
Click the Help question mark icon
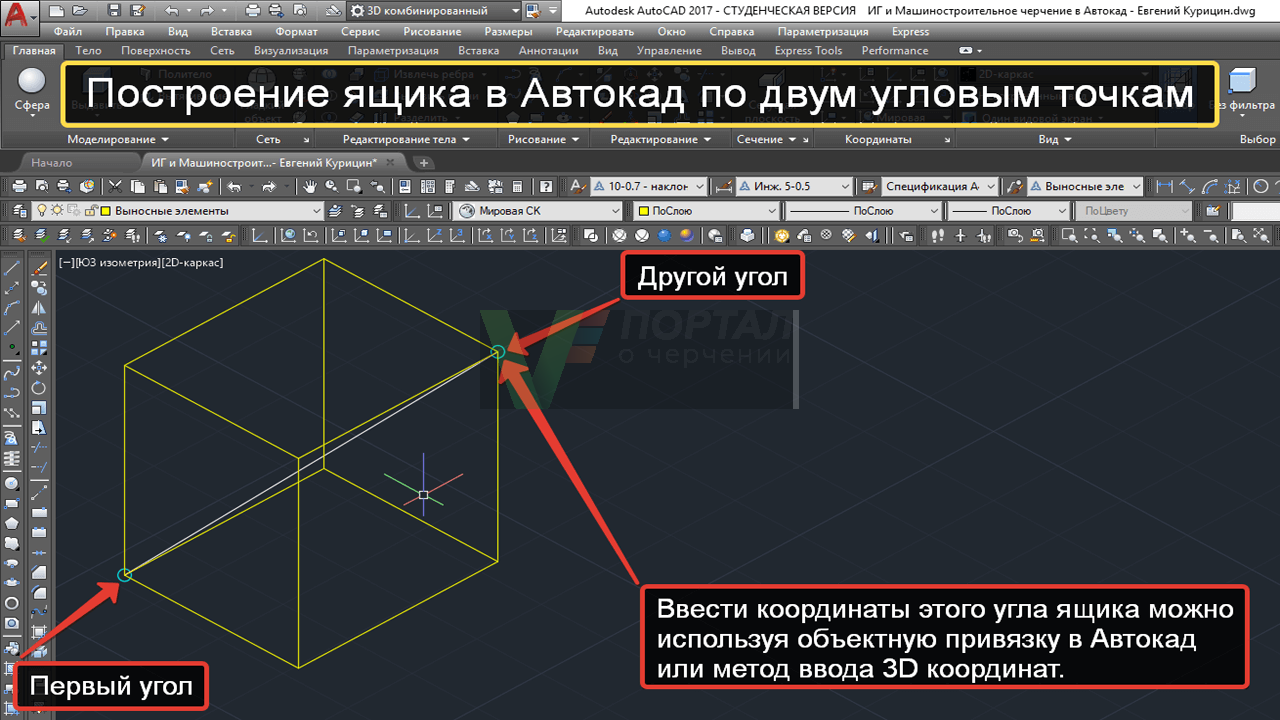pyautogui.click(x=546, y=186)
